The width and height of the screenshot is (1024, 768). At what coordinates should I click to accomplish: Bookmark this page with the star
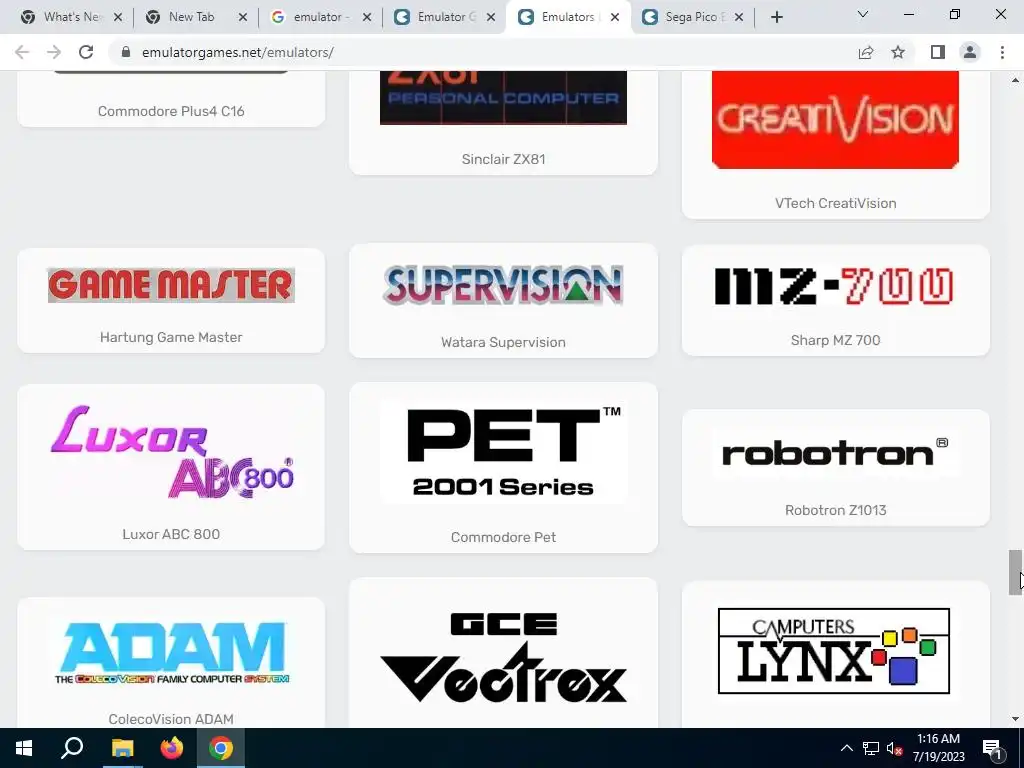pos(898,52)
